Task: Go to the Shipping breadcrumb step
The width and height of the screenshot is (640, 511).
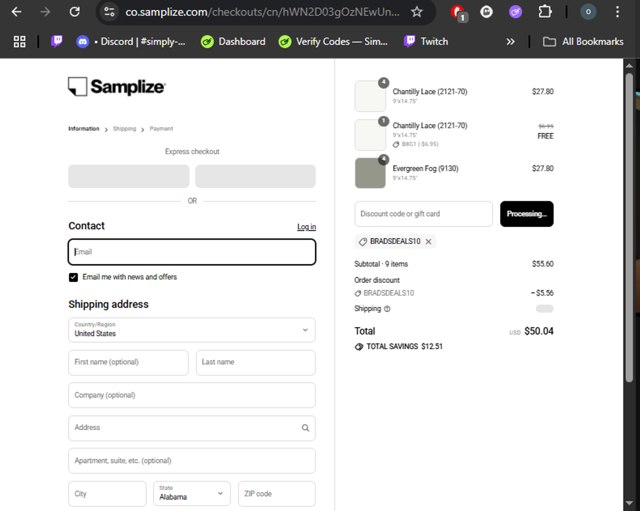Action: [x=124, y=129]
